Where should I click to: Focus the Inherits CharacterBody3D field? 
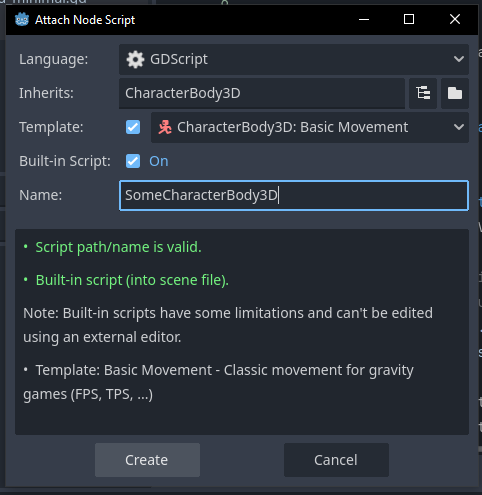coord(262,93)
